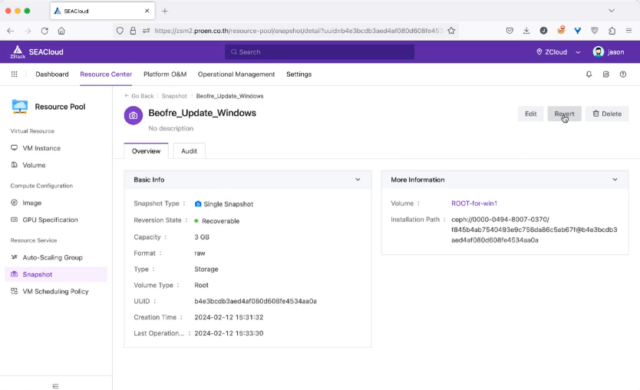
Task: Open the ROOT-for-win1 volume link
Action: point(474,203)
